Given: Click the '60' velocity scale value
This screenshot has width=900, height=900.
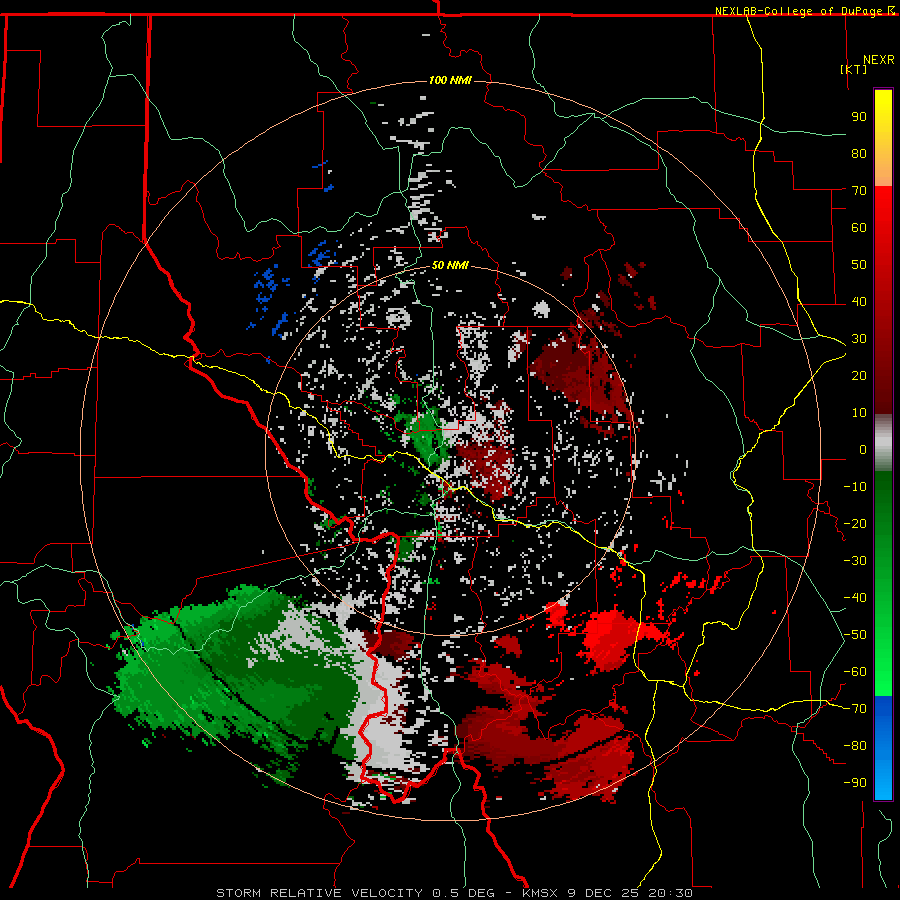Looking at the screenshot, I should tap(859, 227).
